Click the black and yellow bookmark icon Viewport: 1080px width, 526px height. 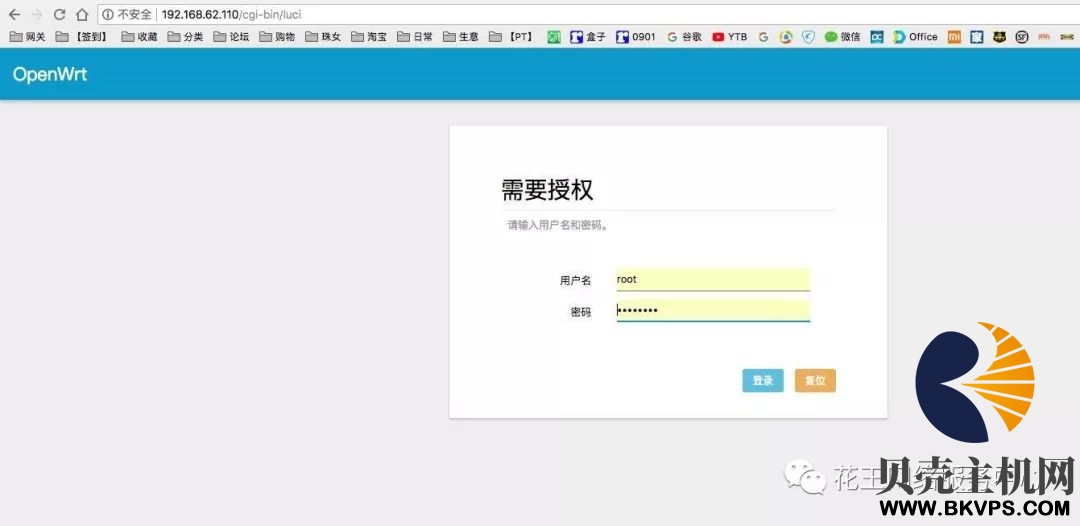pos(999,37)
